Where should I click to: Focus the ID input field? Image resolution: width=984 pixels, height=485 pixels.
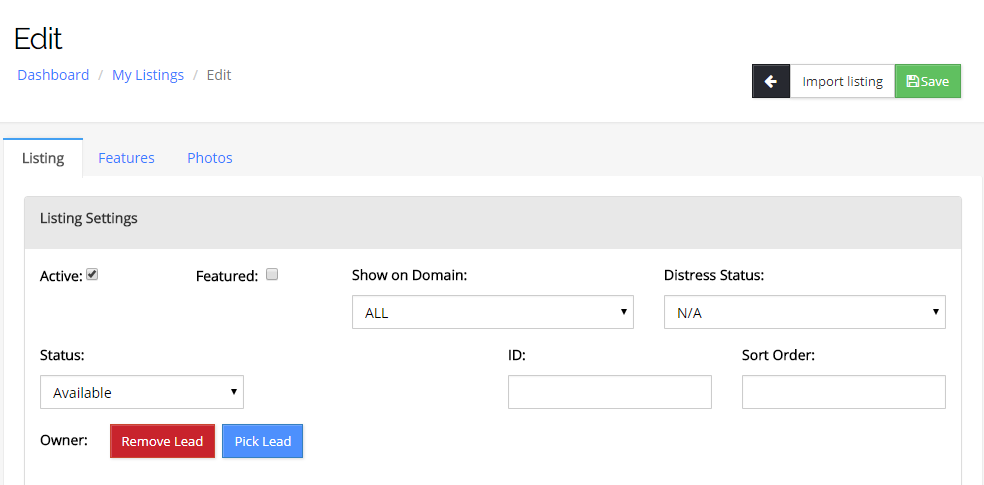point(610,393)
